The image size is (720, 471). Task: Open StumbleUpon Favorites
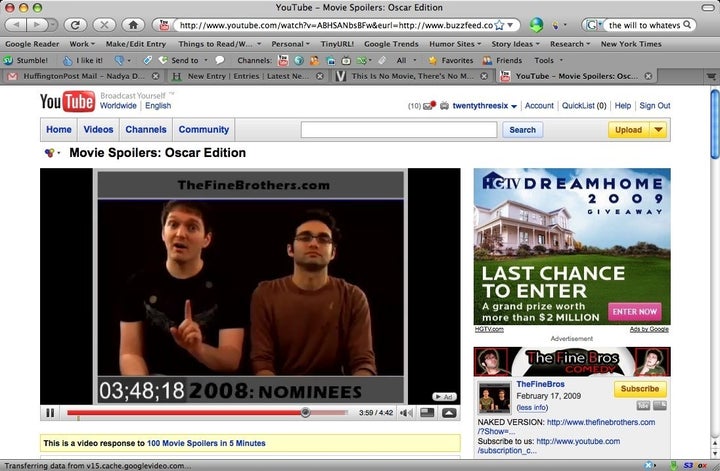click(x=450, y=60)
